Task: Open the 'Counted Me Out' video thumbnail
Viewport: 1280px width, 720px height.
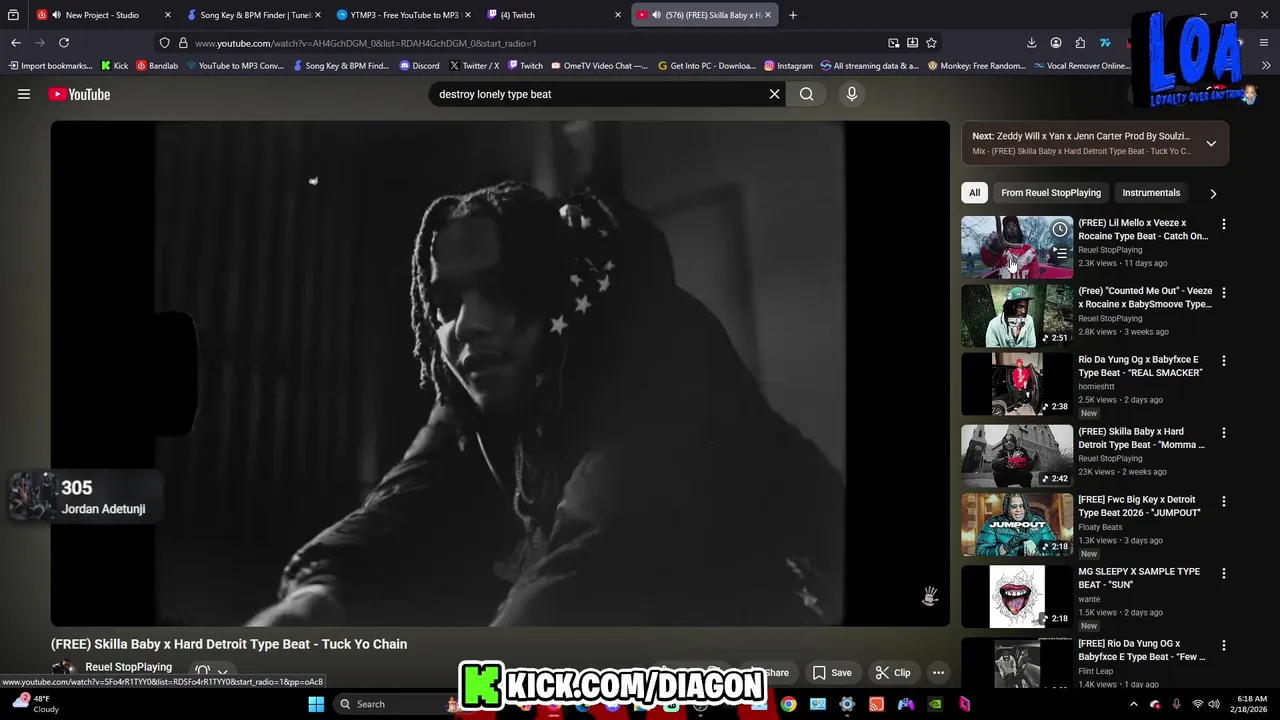Action: point(1017,315)
